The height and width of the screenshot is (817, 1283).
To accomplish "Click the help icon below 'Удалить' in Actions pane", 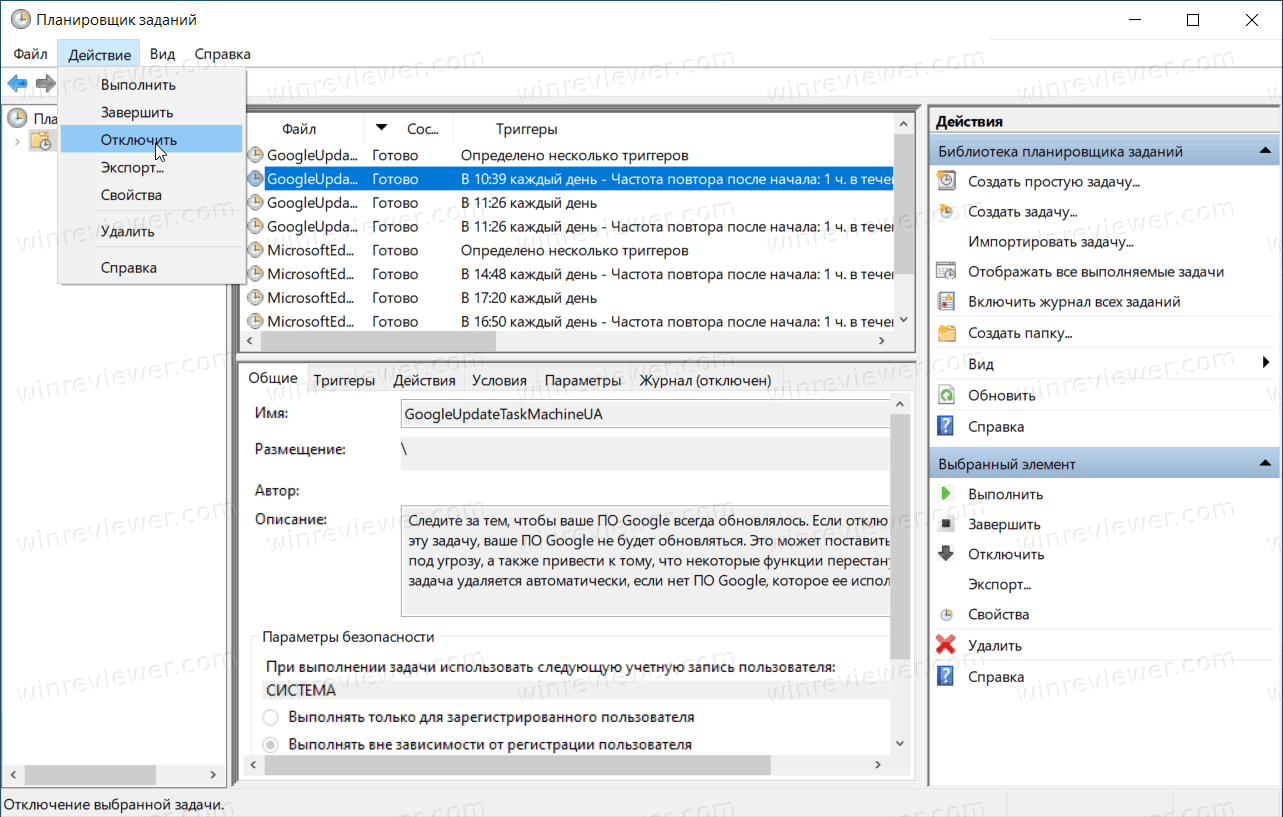I will pos(946,677).
